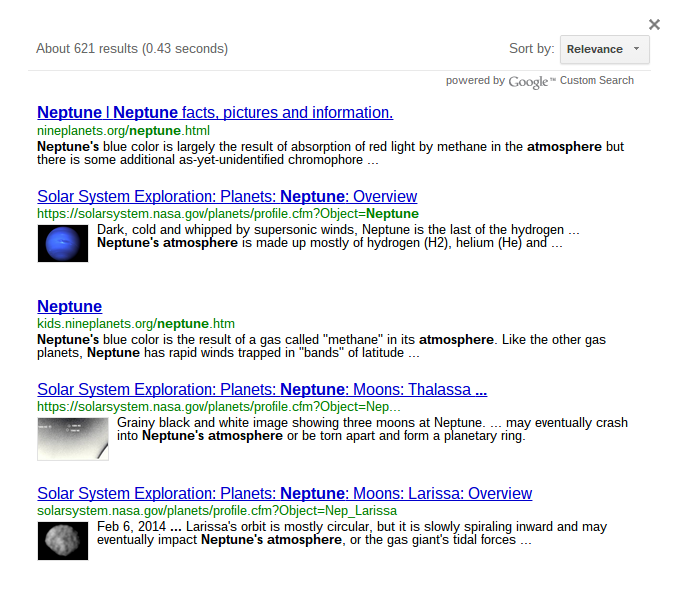Click the grainy three moons thumbnail

(x=73, y=439)
